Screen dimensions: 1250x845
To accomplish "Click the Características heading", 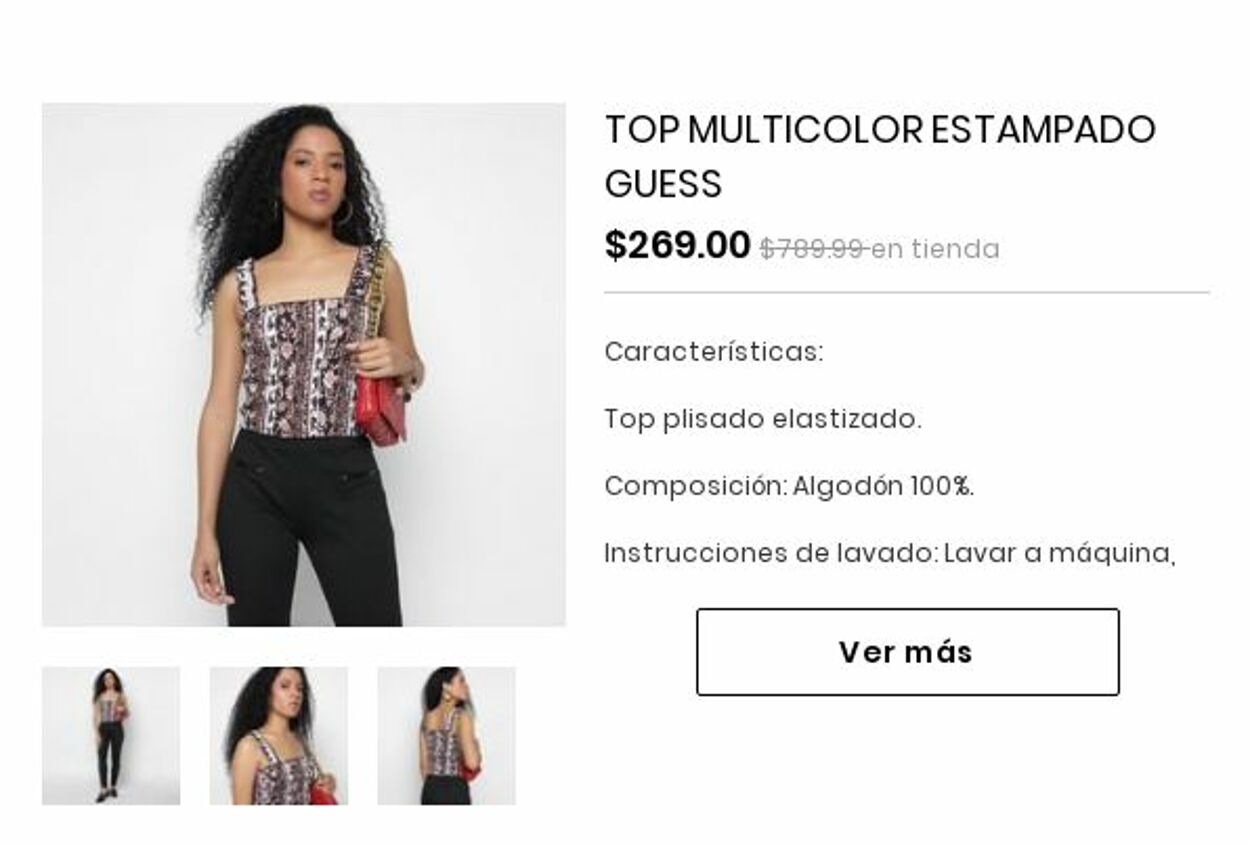I will click(714, 352).
